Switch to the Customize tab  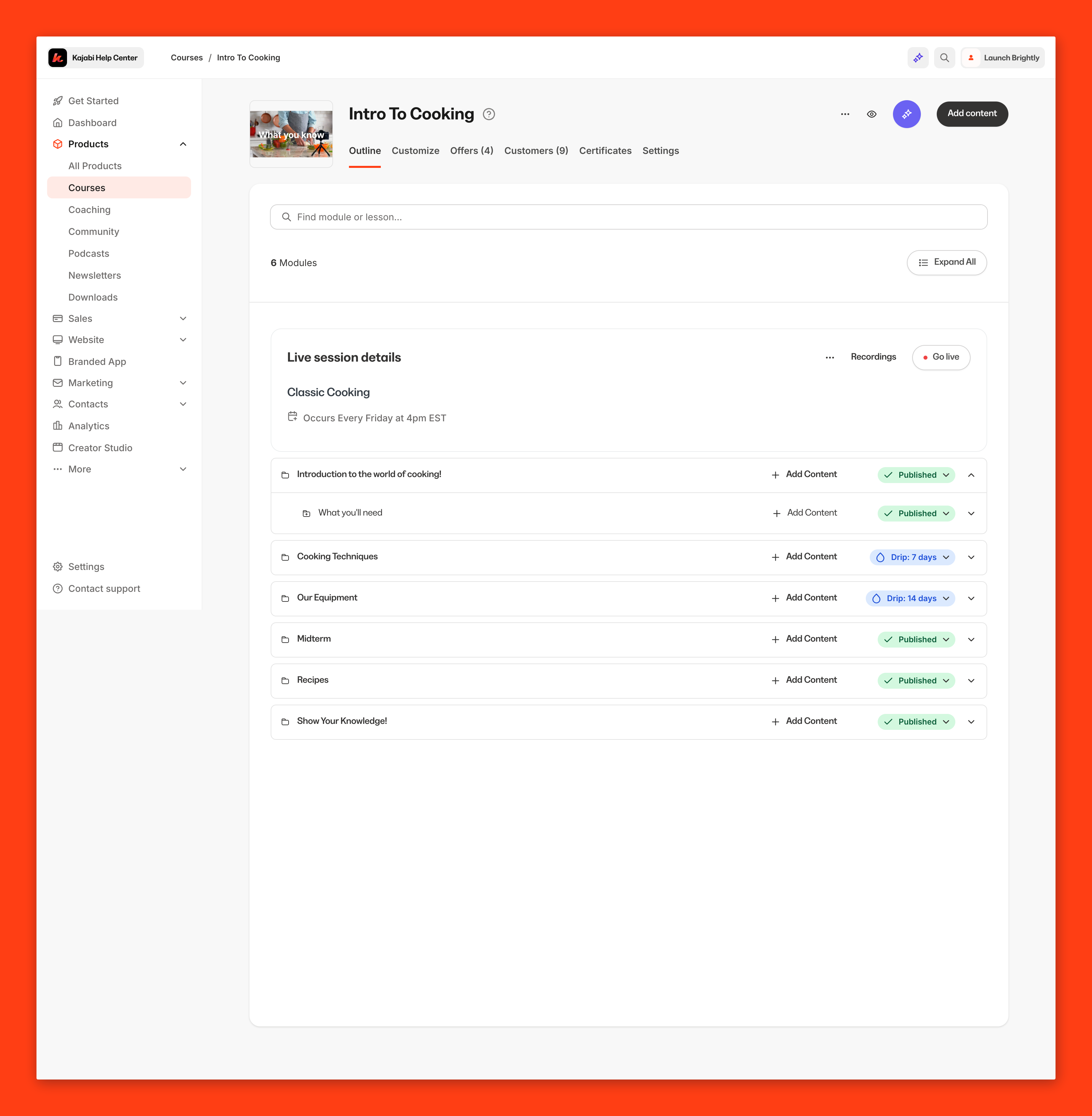pyautogui.click(x=415, y=151)
